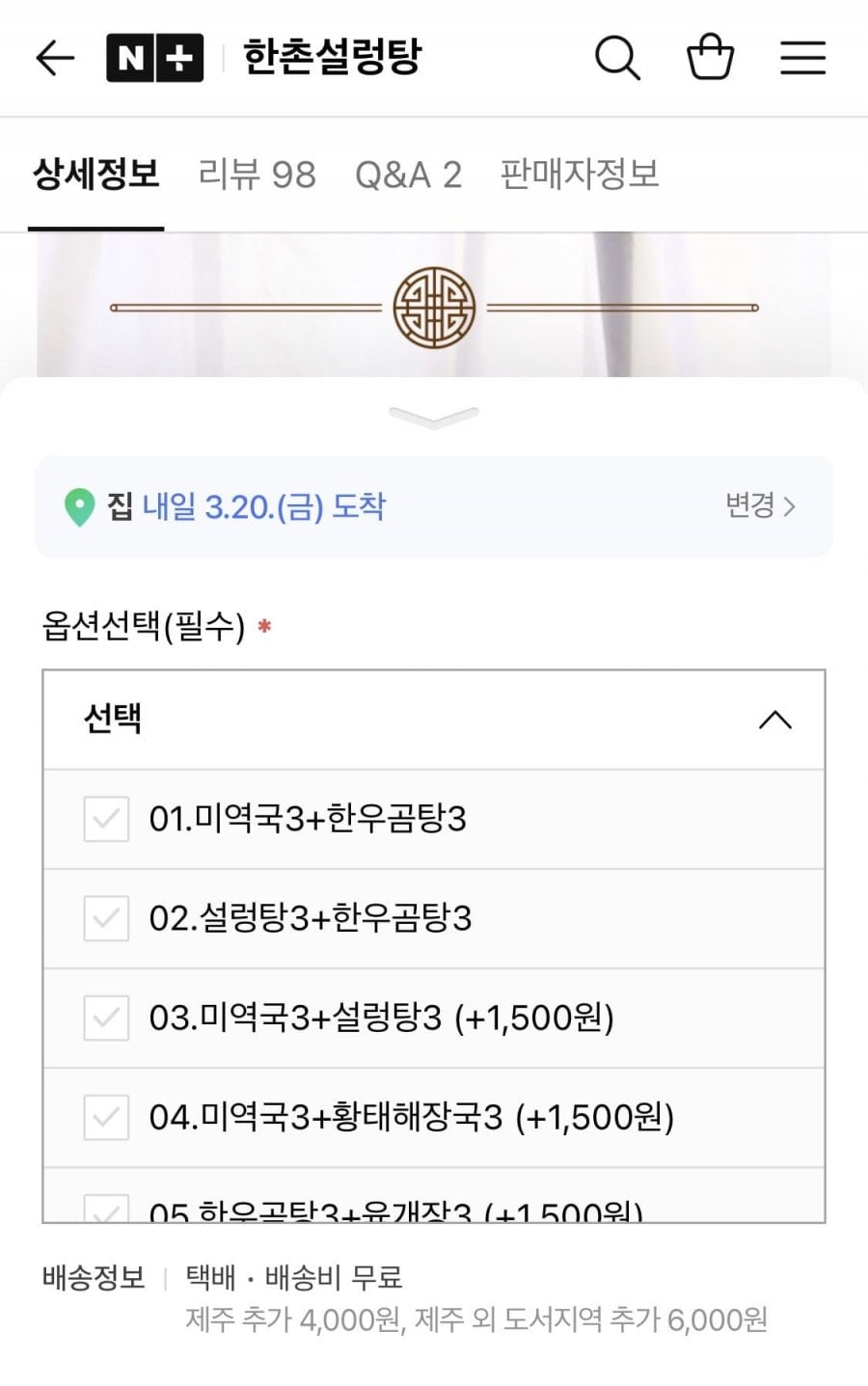868x1386 pixels.
Task: Check option 02.설렁탕3+한우곰탕3
Action: click(106, 918)
